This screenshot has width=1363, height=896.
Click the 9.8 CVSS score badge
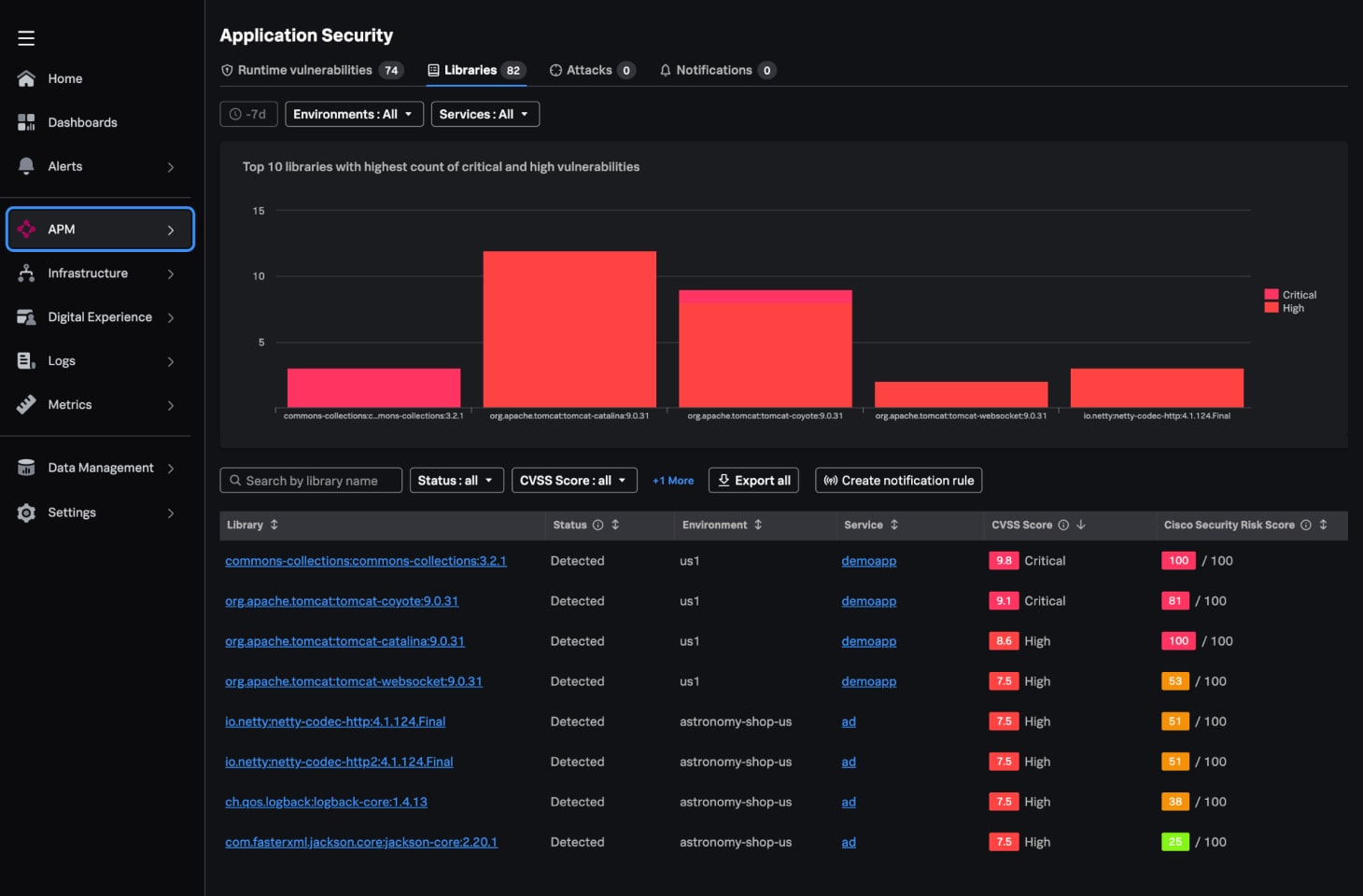pos(1004,561)
